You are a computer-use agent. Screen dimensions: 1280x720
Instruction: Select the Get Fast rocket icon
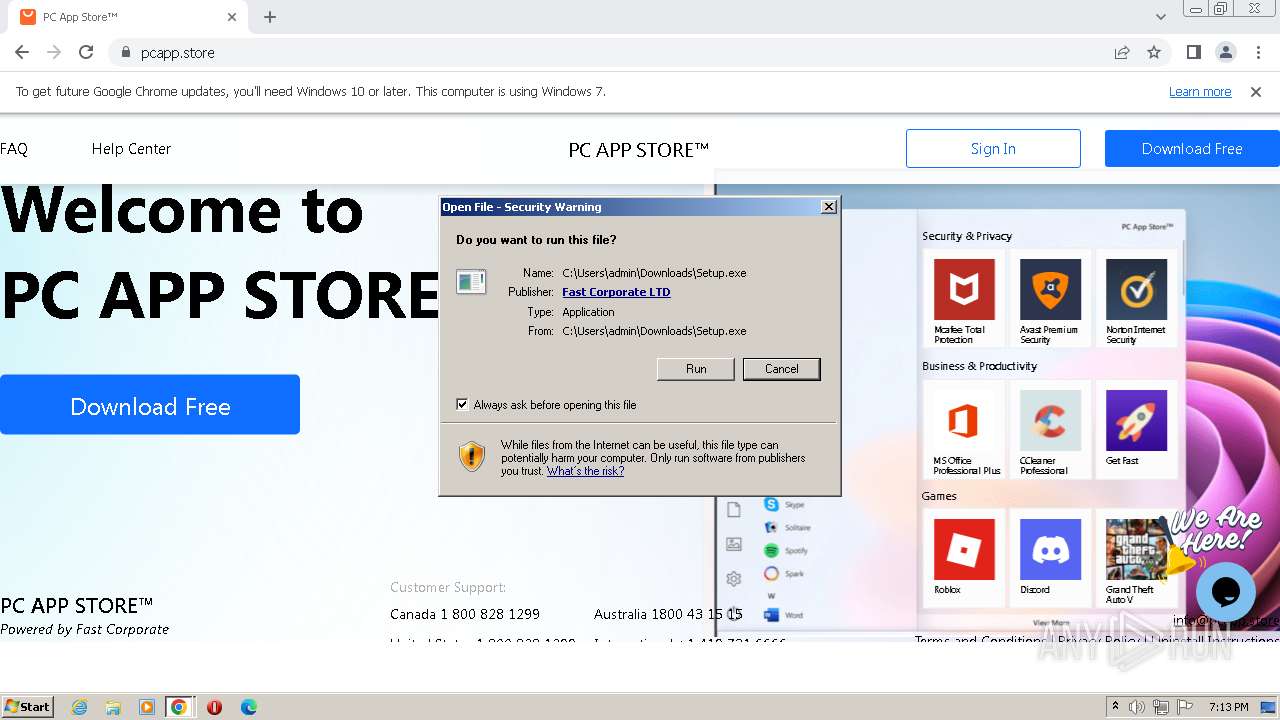(1136, 420)
